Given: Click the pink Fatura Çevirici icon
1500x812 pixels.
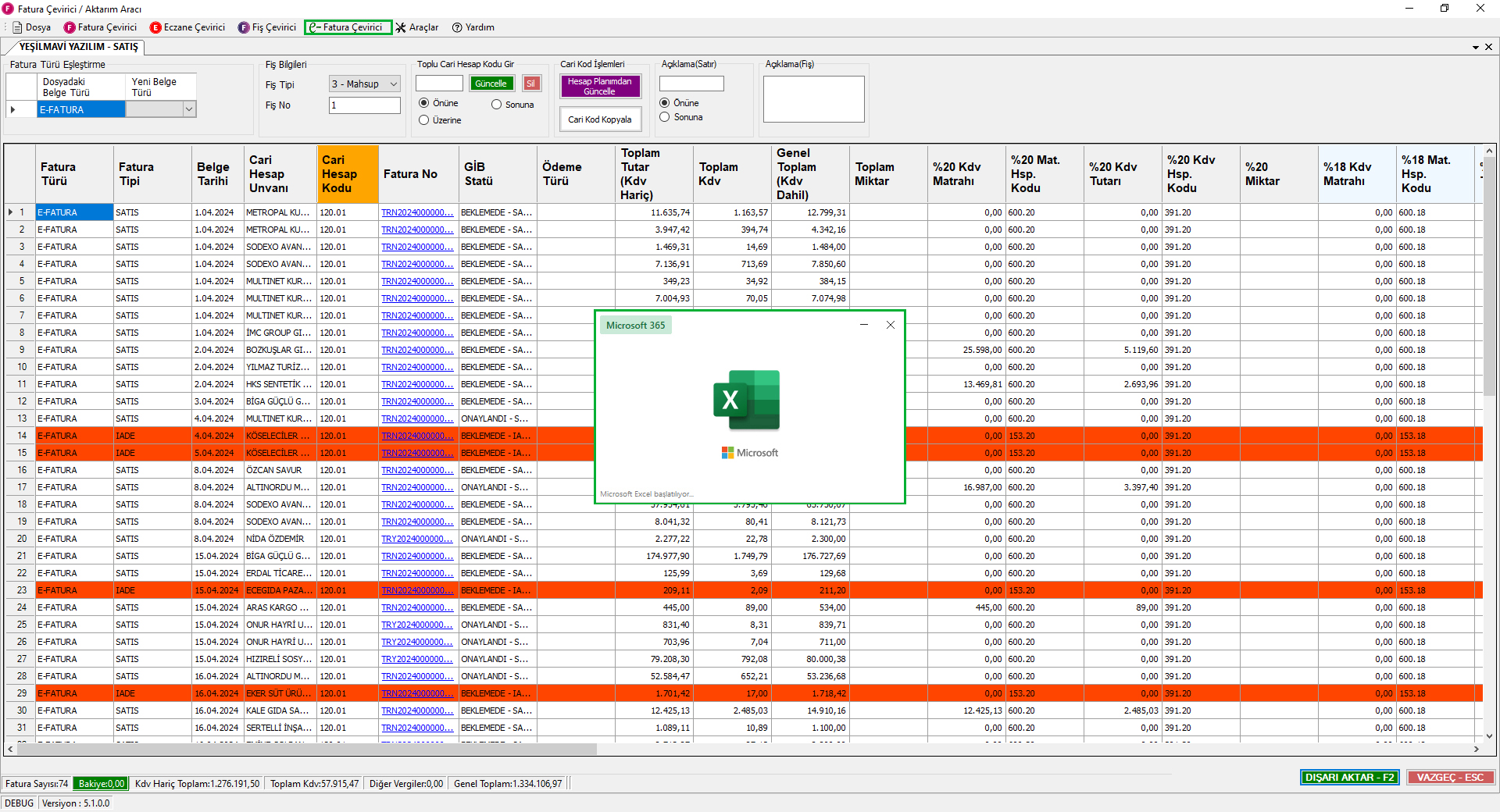Looking at the screenshot, I should point(70,27).
